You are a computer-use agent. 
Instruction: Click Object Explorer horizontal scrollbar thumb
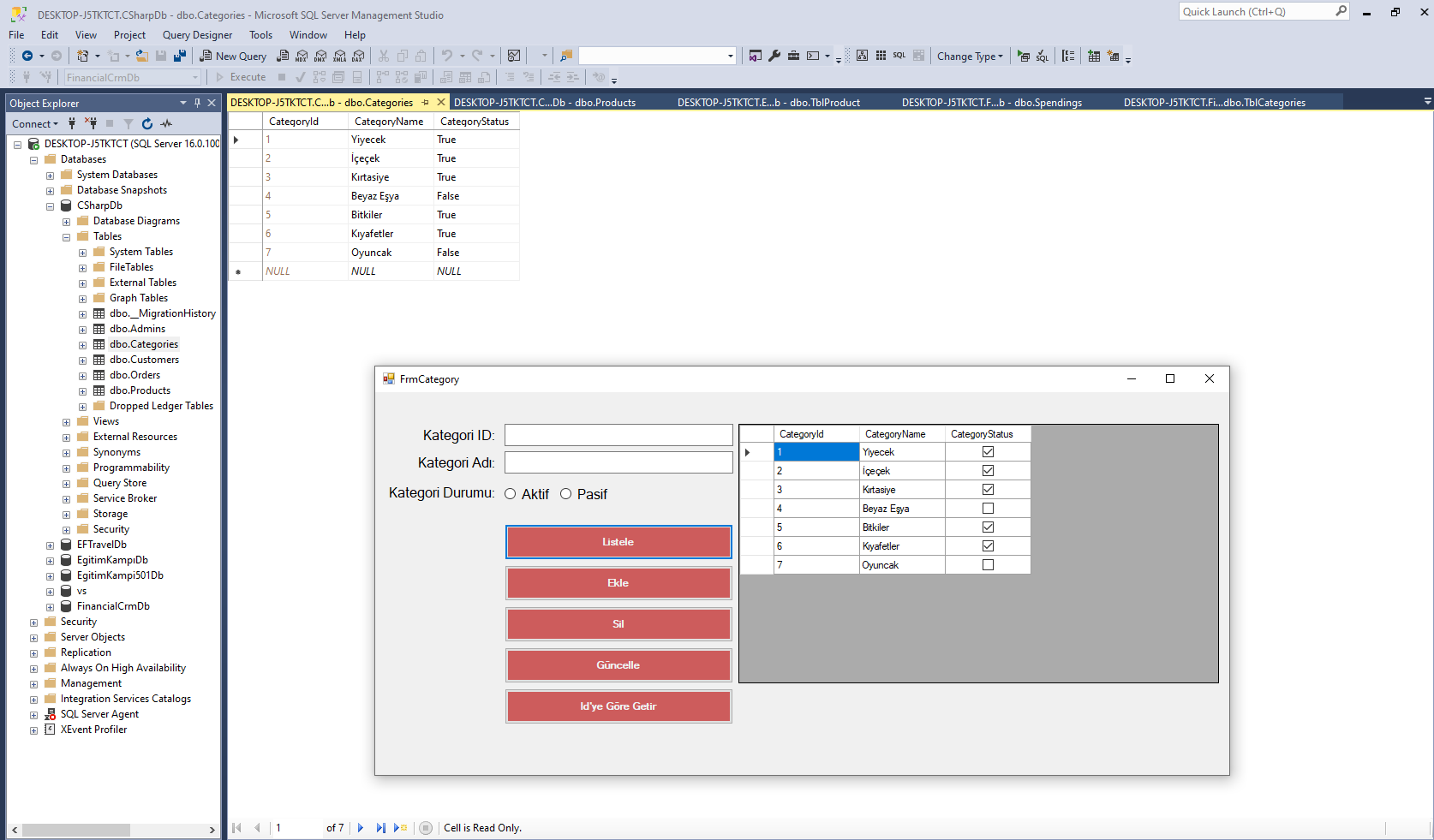pyautogui.click(x=76, y=830)
